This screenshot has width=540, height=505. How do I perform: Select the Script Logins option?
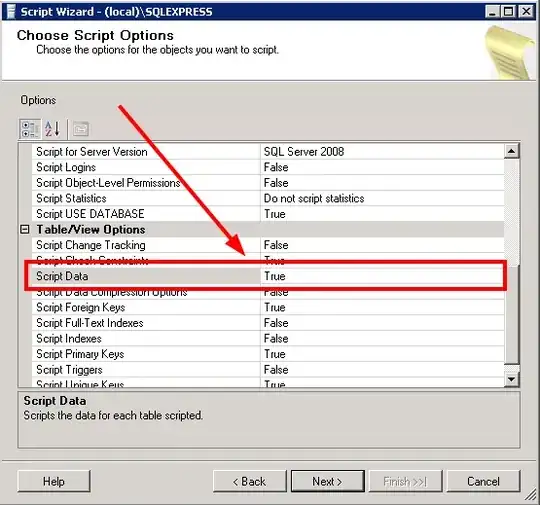[66, 167]
